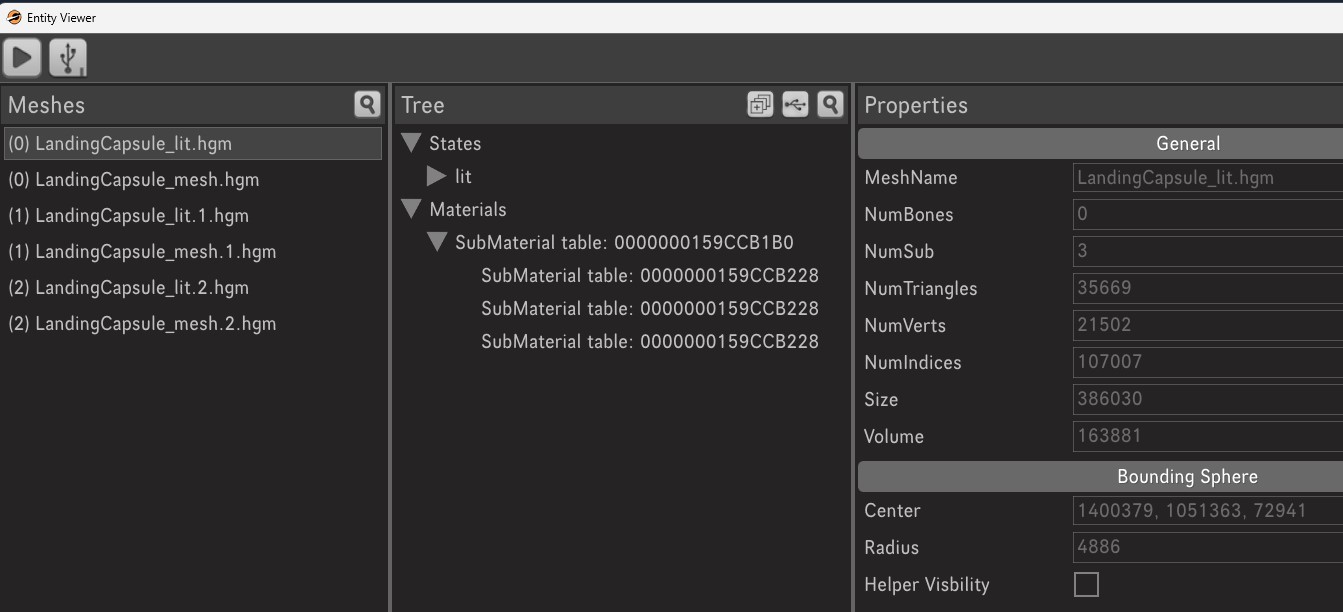The height and width of the screenshot is (612, 1343).
Task: Click the Bounding Sphere section header
Action: click(x=1187, y=476)
